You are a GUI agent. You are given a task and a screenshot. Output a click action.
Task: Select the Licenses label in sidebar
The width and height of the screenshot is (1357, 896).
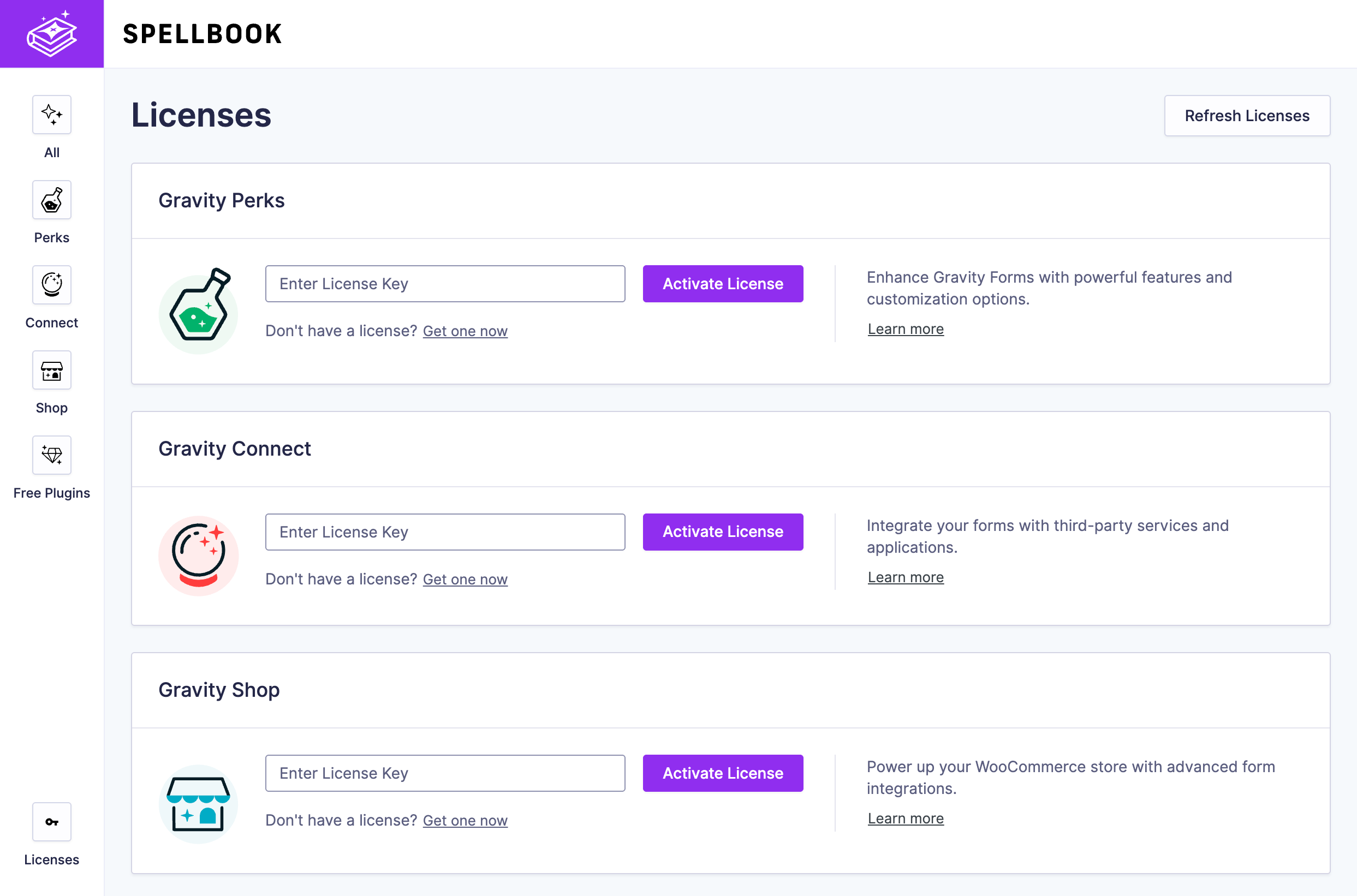tap(51, 859)
